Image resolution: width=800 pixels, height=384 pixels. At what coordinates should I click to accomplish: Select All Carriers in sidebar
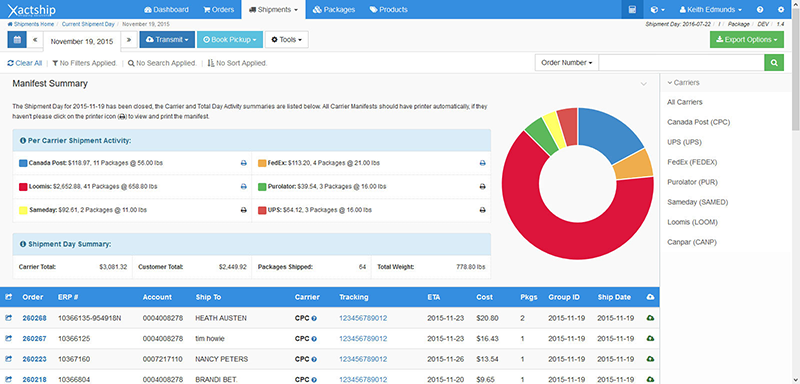click(685, 102)
